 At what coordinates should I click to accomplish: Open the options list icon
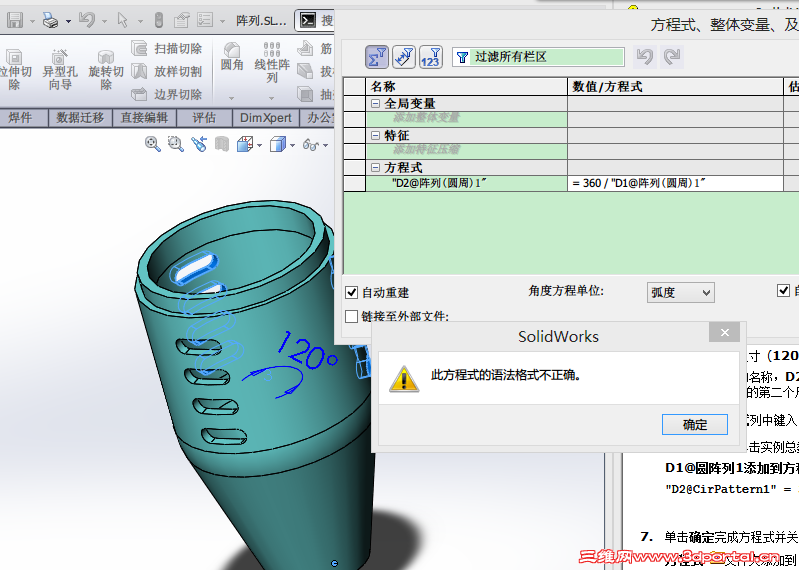click(x=205, y=20)
